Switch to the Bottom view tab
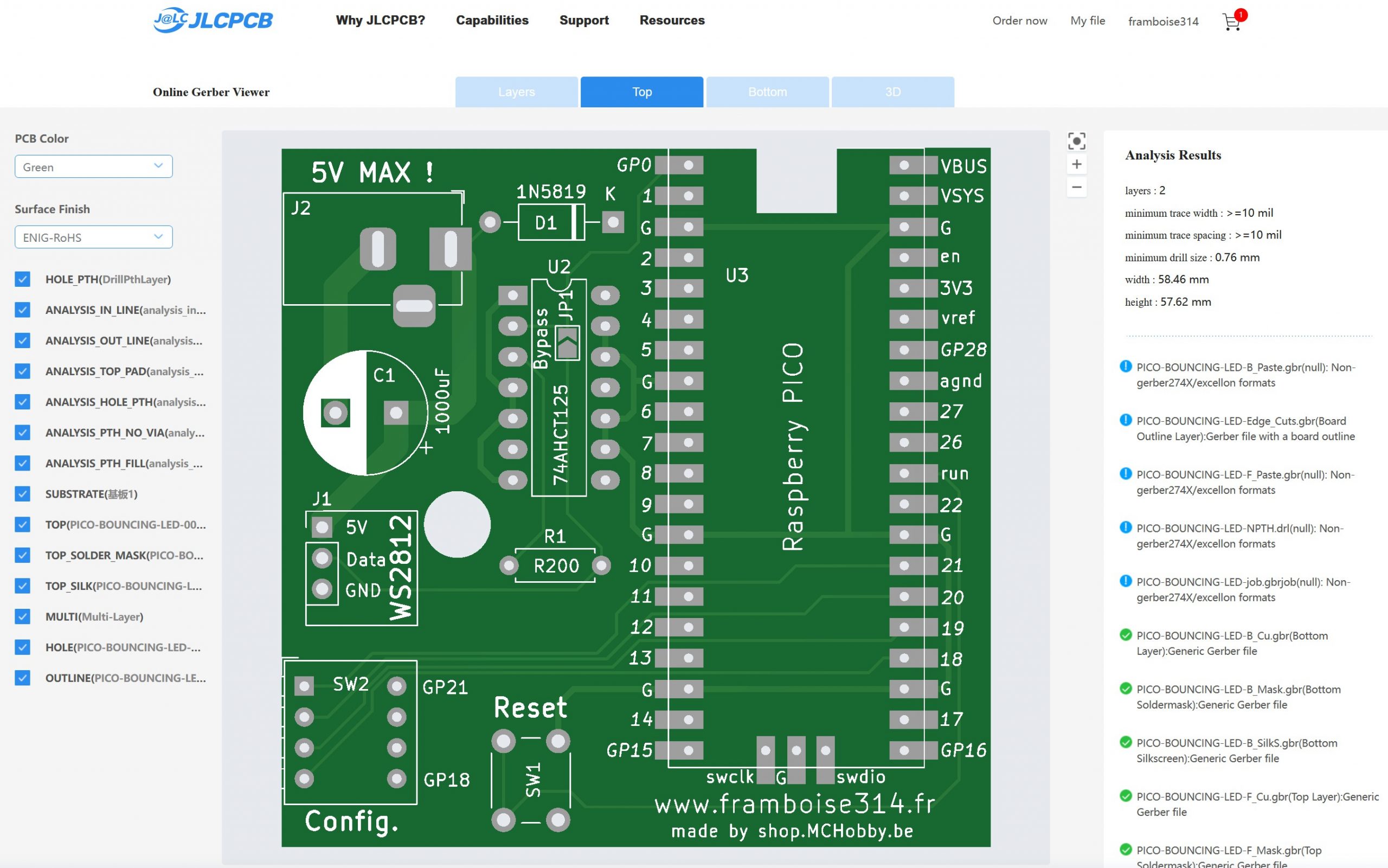1388x868 pixels. (x=768, y=92)
